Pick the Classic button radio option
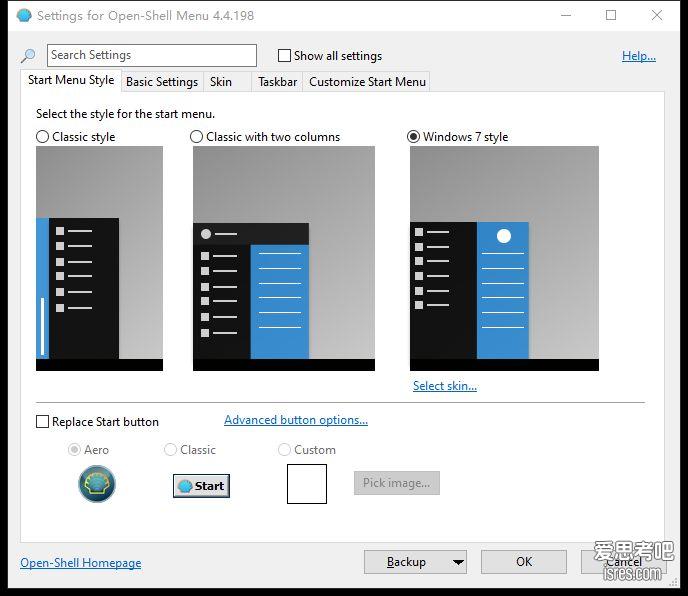688x596 pixels. tap(170, 449)
